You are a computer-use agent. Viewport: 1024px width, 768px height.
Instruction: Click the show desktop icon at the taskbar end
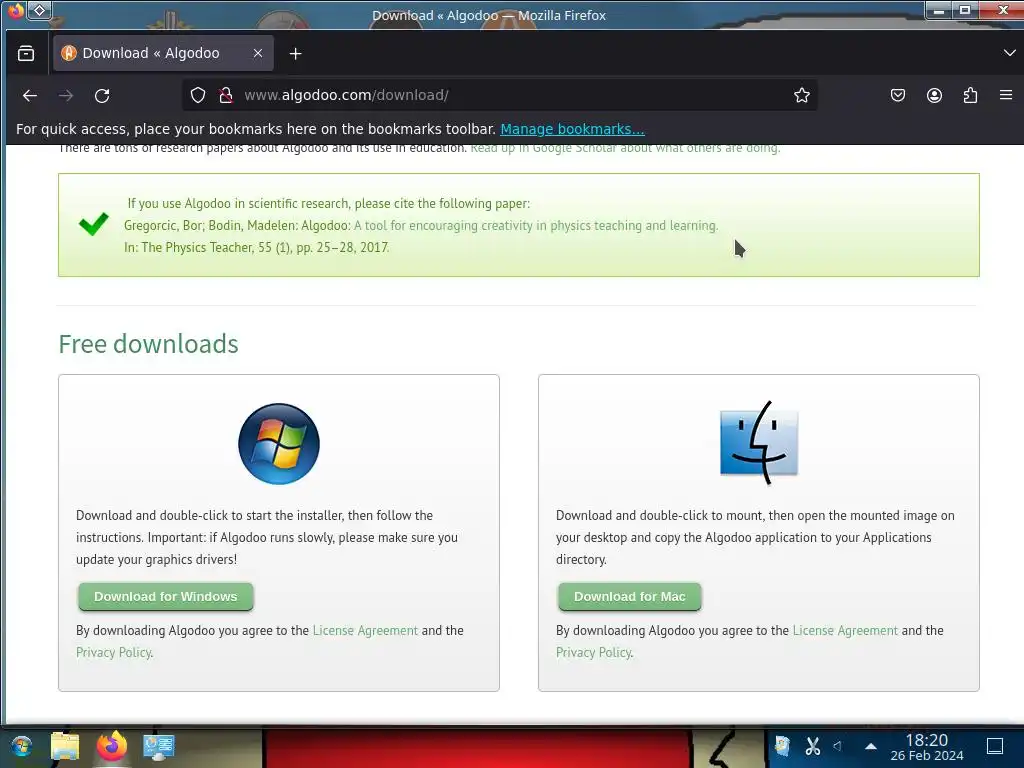point(995,746)
